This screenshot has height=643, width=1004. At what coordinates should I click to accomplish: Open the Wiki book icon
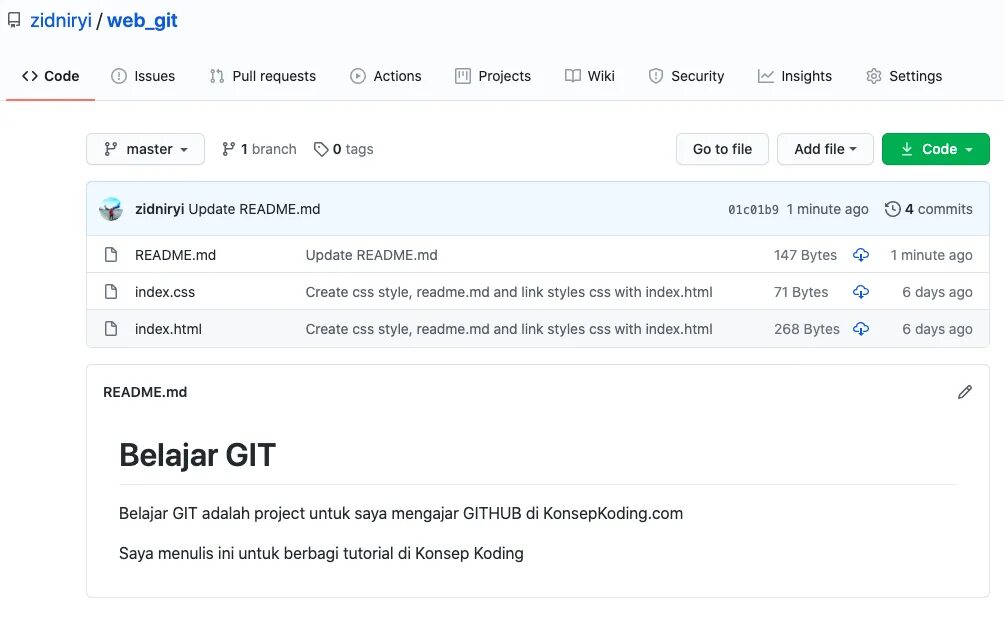(572, 75)
